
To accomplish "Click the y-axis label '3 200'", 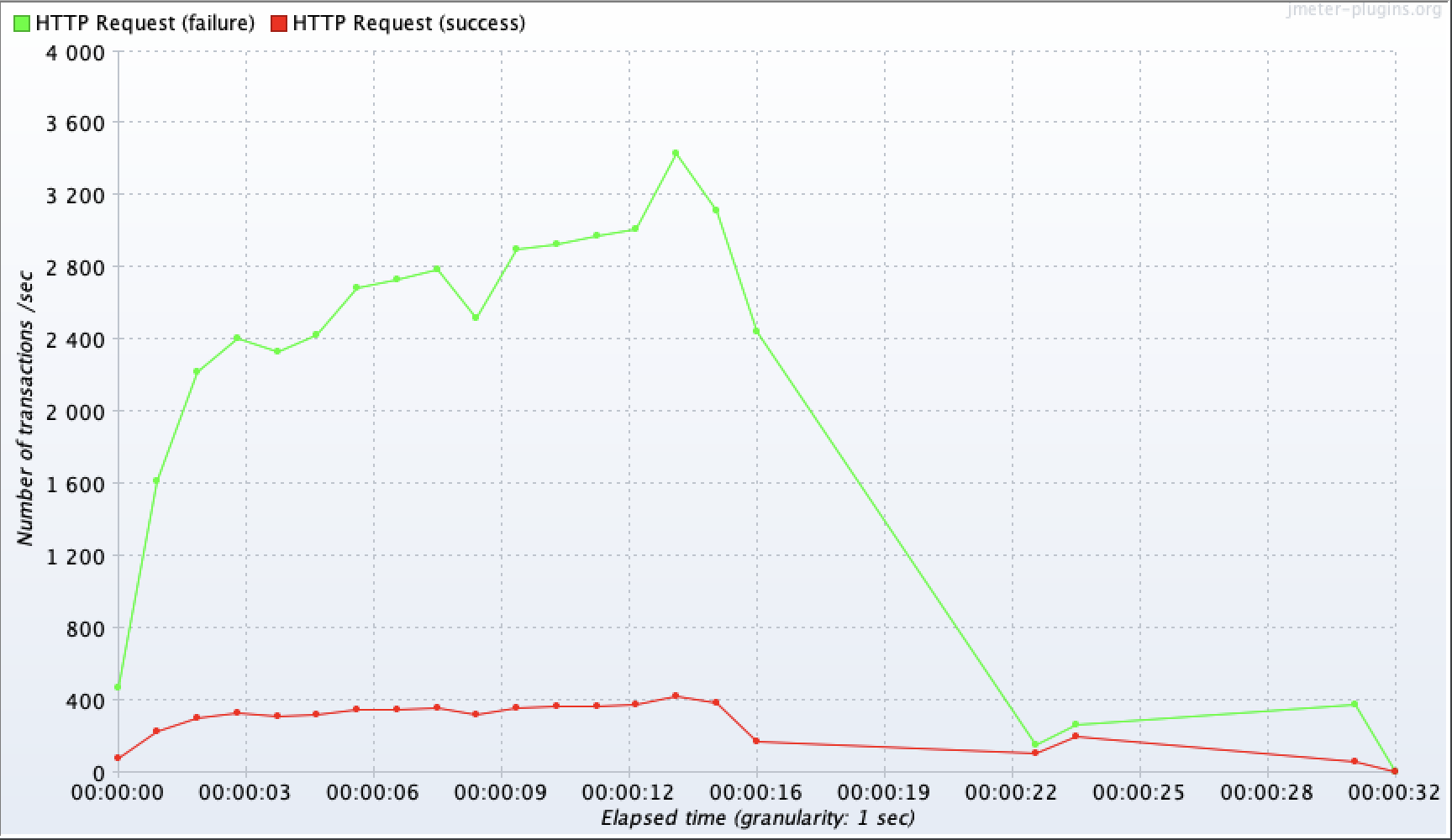I will click(x=74, y=197).
